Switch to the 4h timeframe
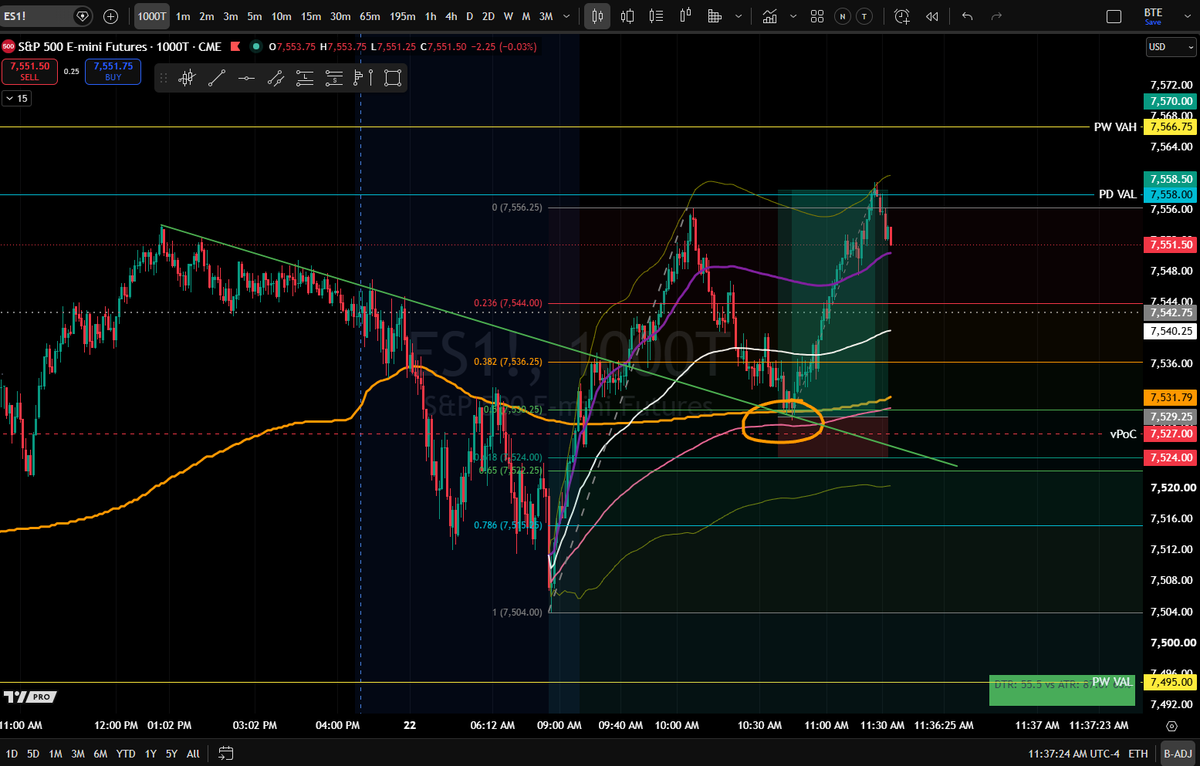Image resolution: width=1200 pixels, height=766 pixels. pyautogui.click(x=452, y=16)
